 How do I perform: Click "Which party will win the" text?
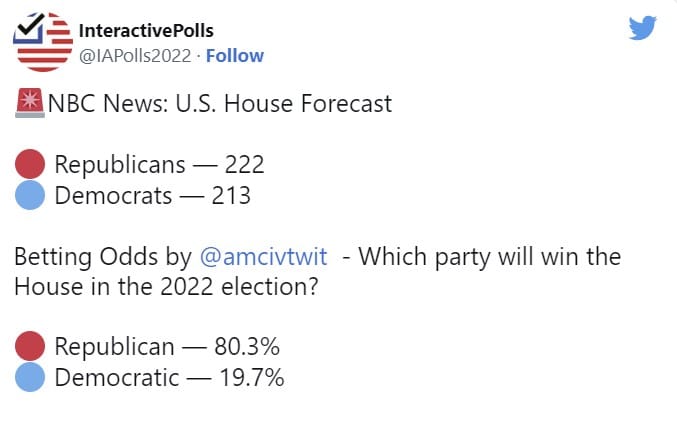489,256
